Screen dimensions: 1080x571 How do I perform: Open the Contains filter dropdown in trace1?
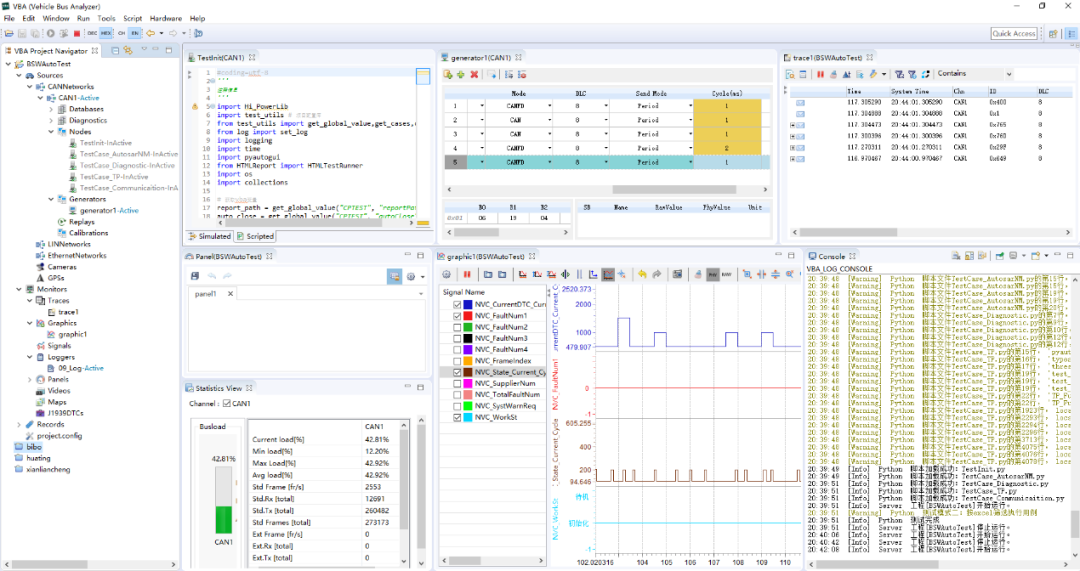[1008, 74]
